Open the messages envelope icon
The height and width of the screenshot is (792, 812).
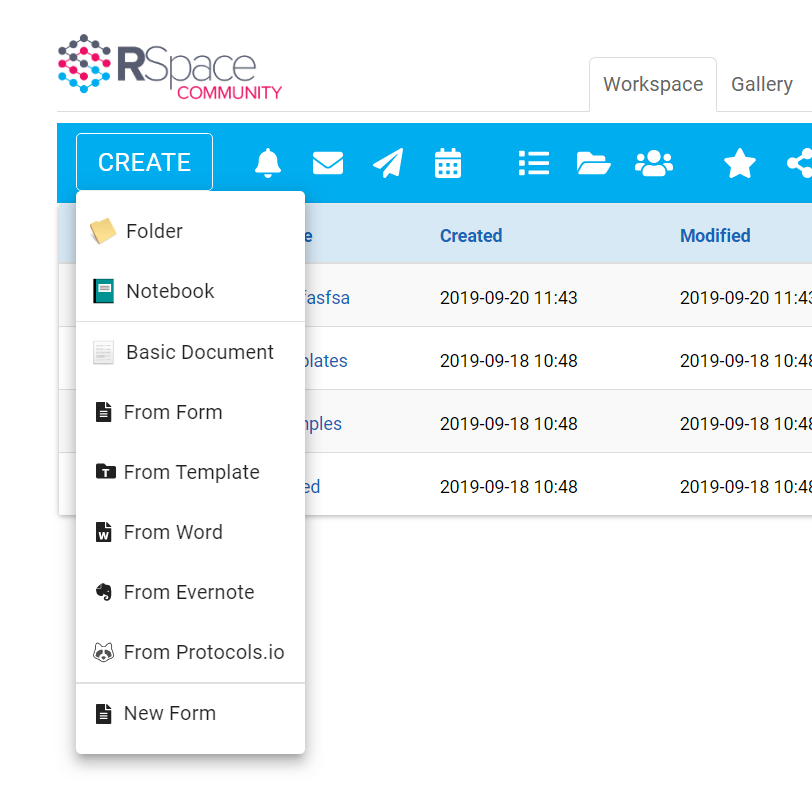(x=328, y=163)
